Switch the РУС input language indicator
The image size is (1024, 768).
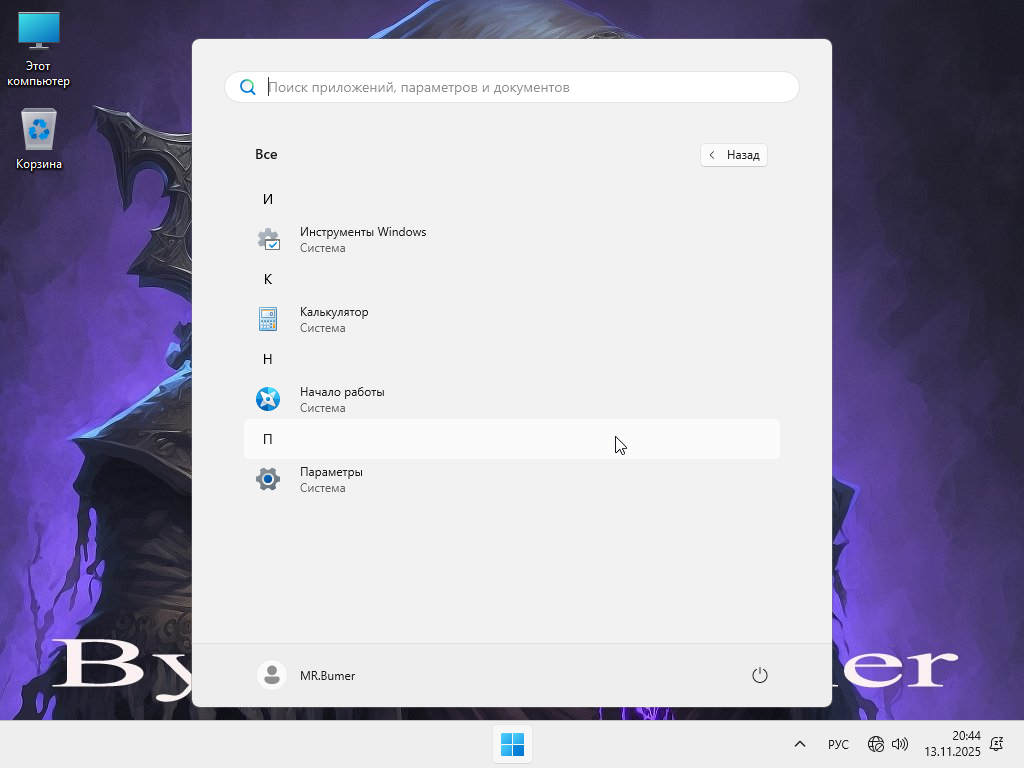(x=838, y=744)
